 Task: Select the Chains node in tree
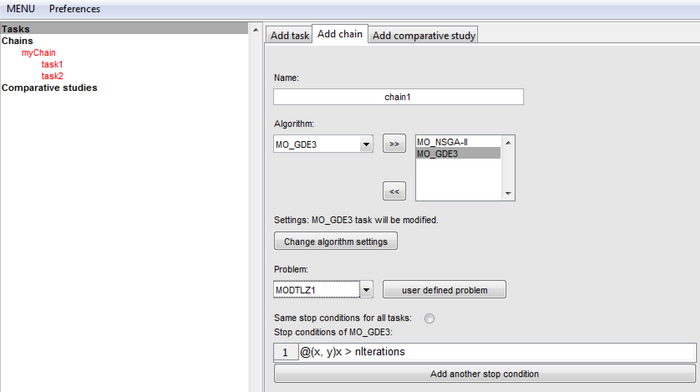pos(17,41)
